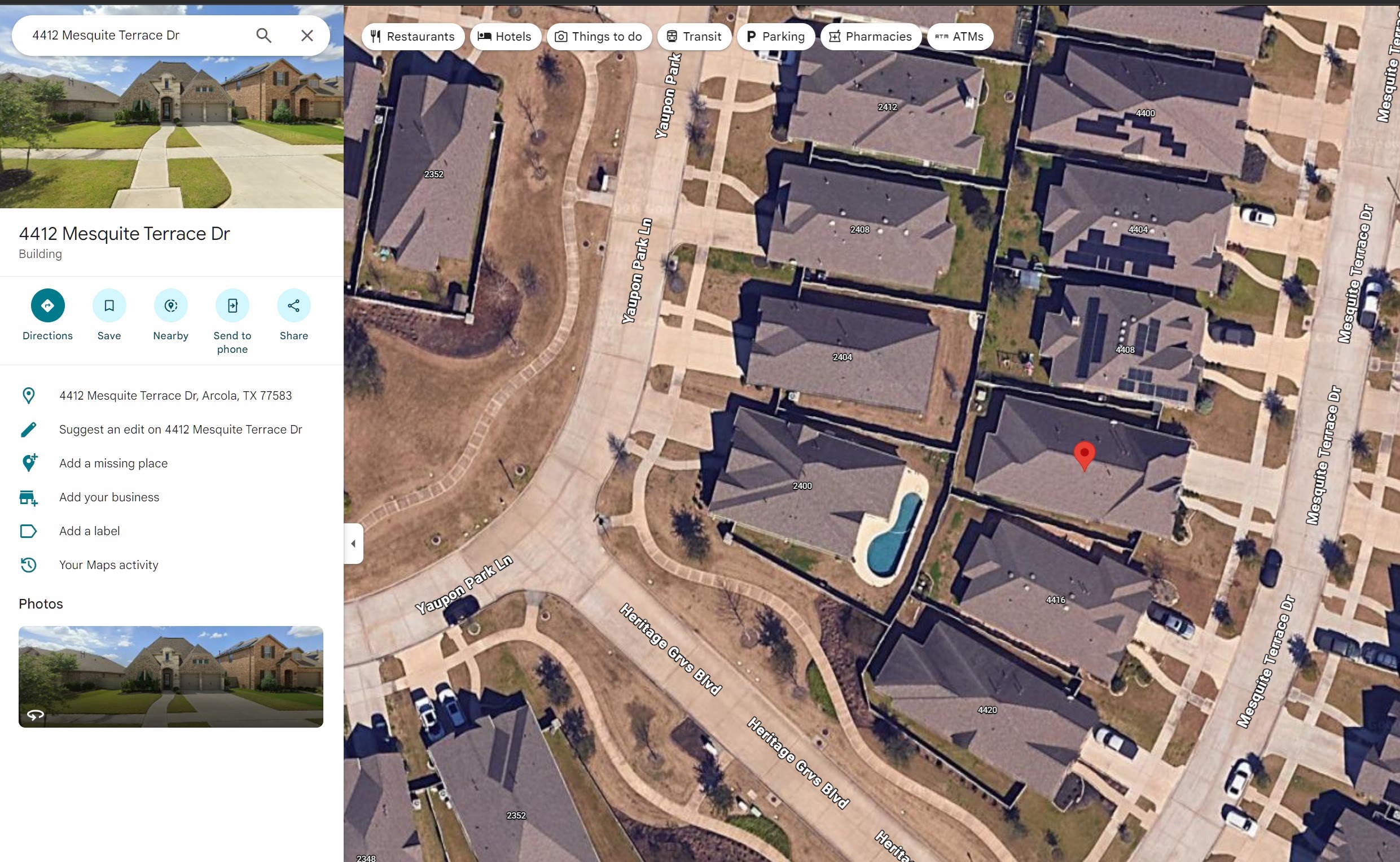1400x862 pixels.
Task: Select the Hotels filter chip
Action: point(505,37)
